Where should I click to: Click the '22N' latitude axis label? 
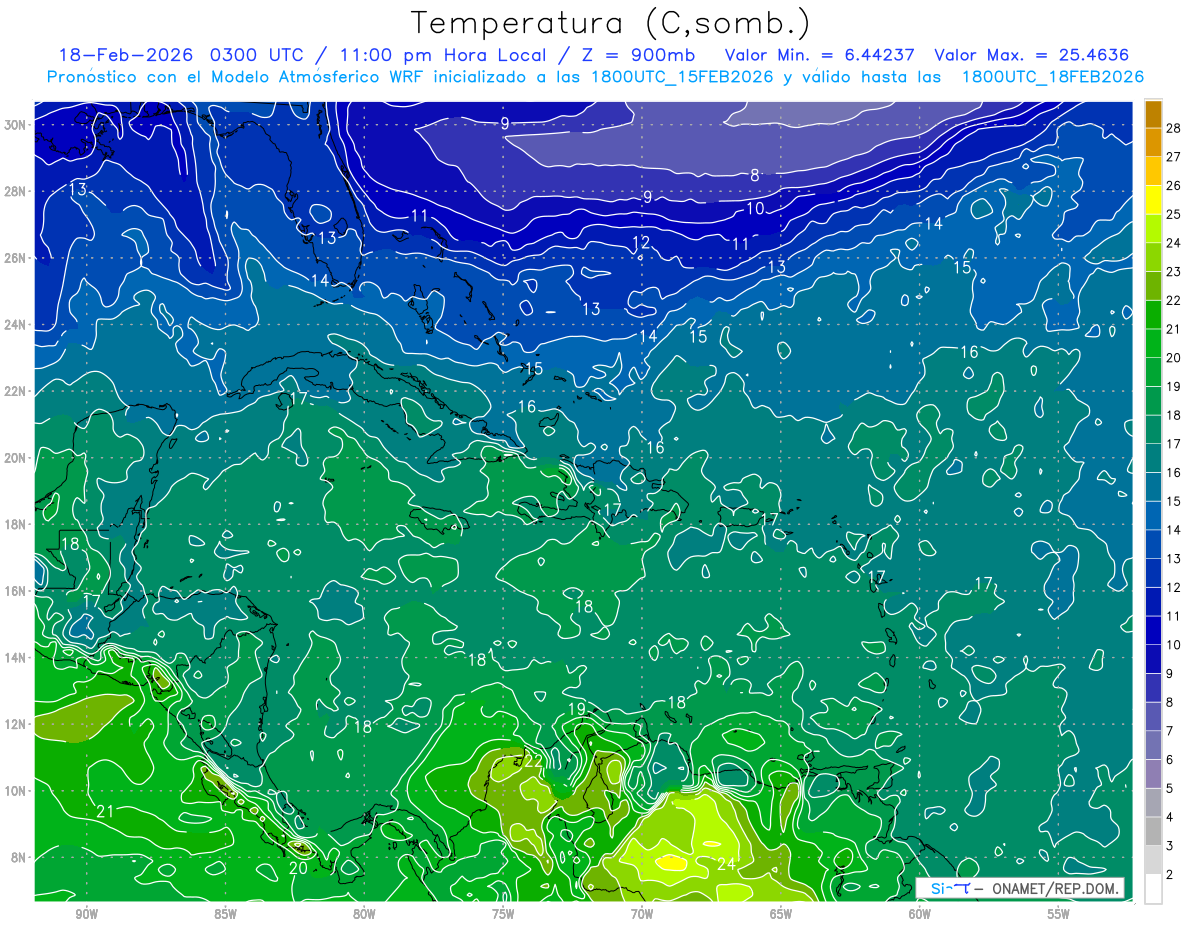(17, 391)
